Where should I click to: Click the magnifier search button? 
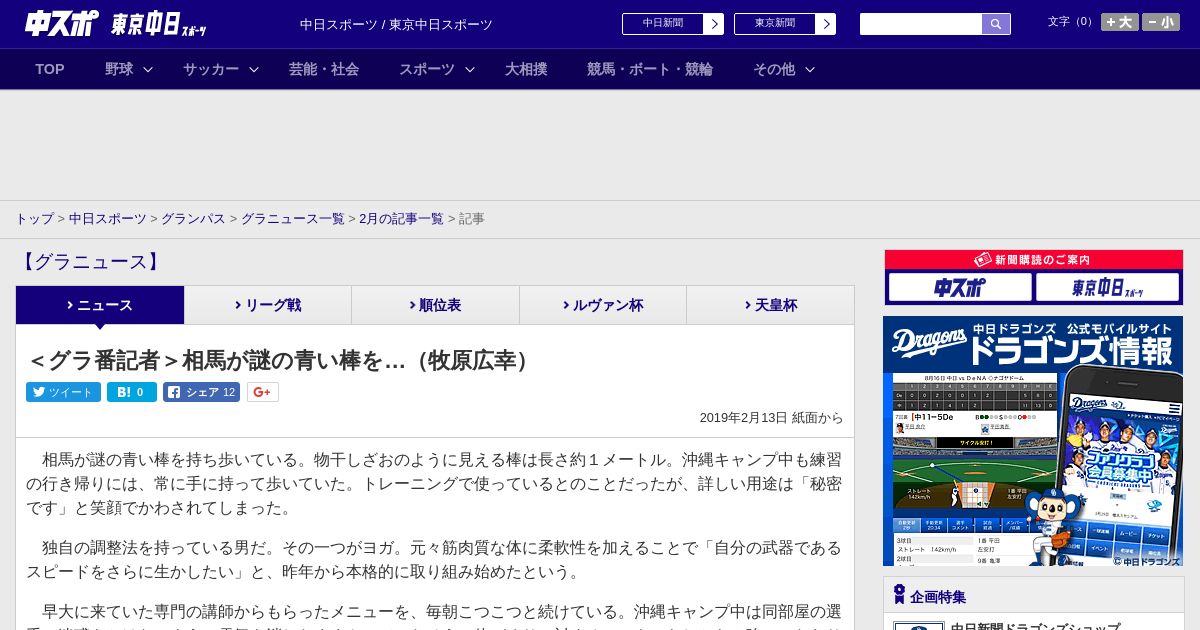pyautogui.click(x=996, y=24)
